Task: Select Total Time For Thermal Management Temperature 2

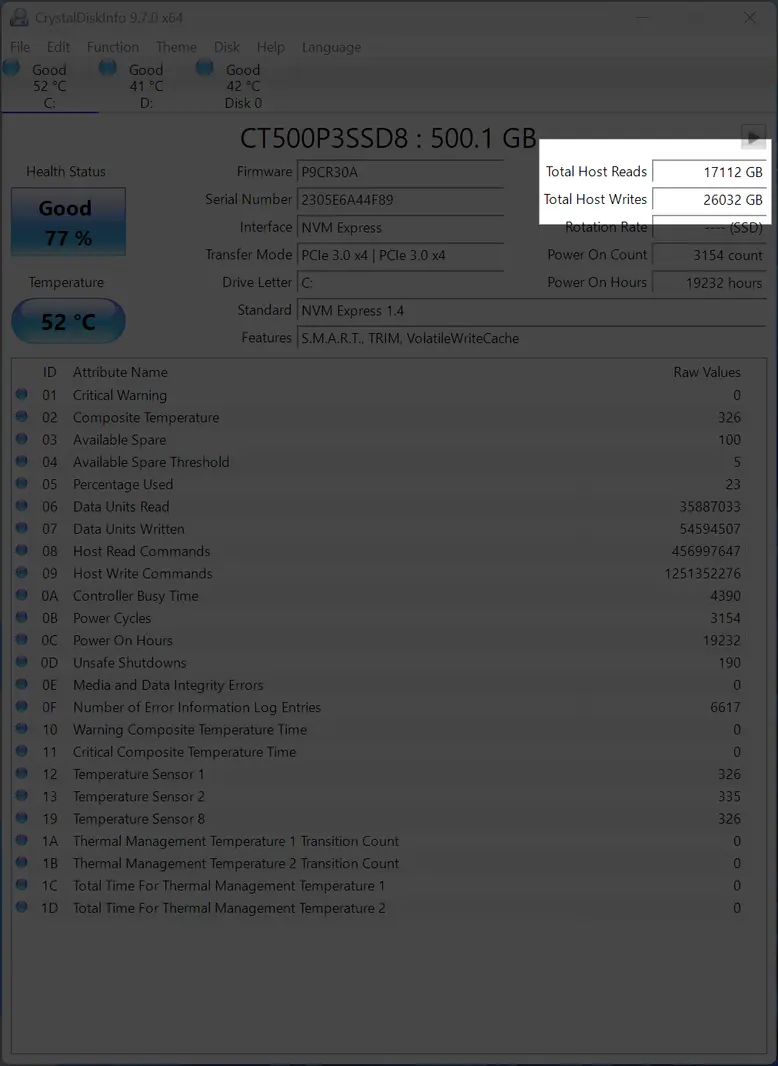Action: (388, 908)
